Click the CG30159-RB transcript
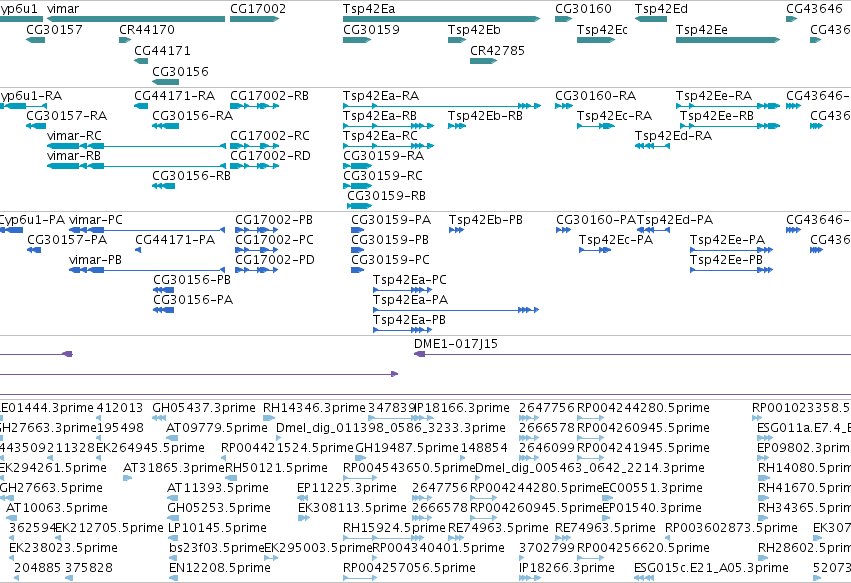 coord(359,206)
